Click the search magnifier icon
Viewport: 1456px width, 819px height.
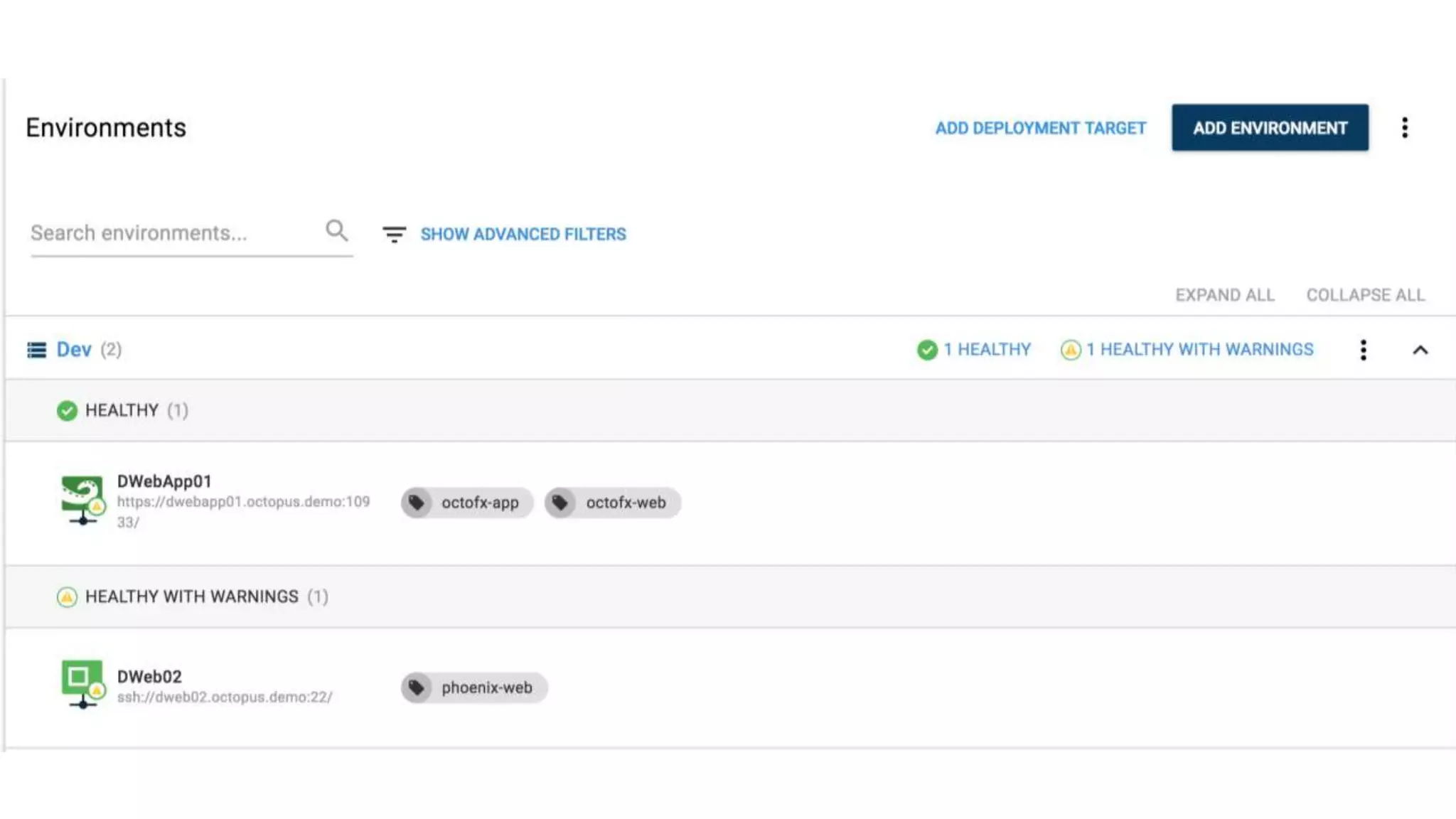[336, 230]
